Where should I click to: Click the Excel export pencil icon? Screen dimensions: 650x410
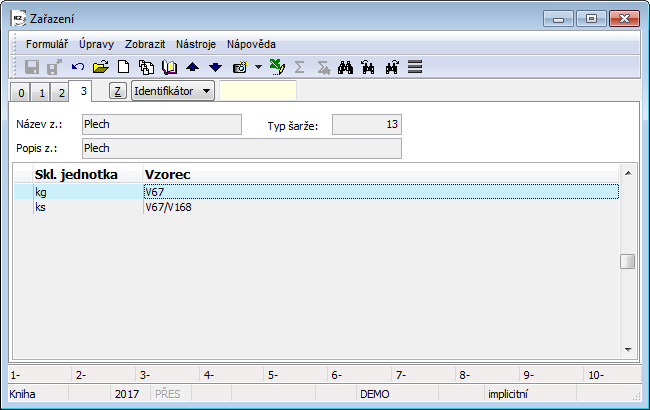point(277,66)
